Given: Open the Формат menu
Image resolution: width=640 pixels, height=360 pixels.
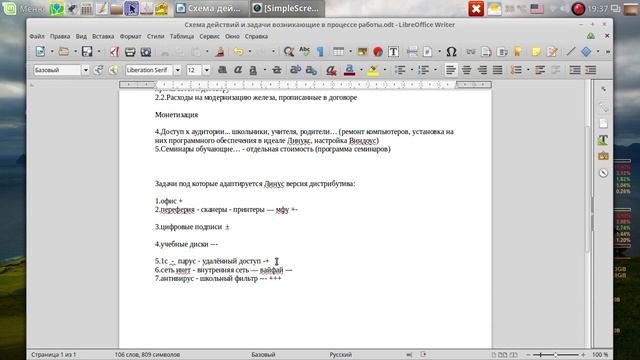Looking at the screenshot, I should point(130,36).
